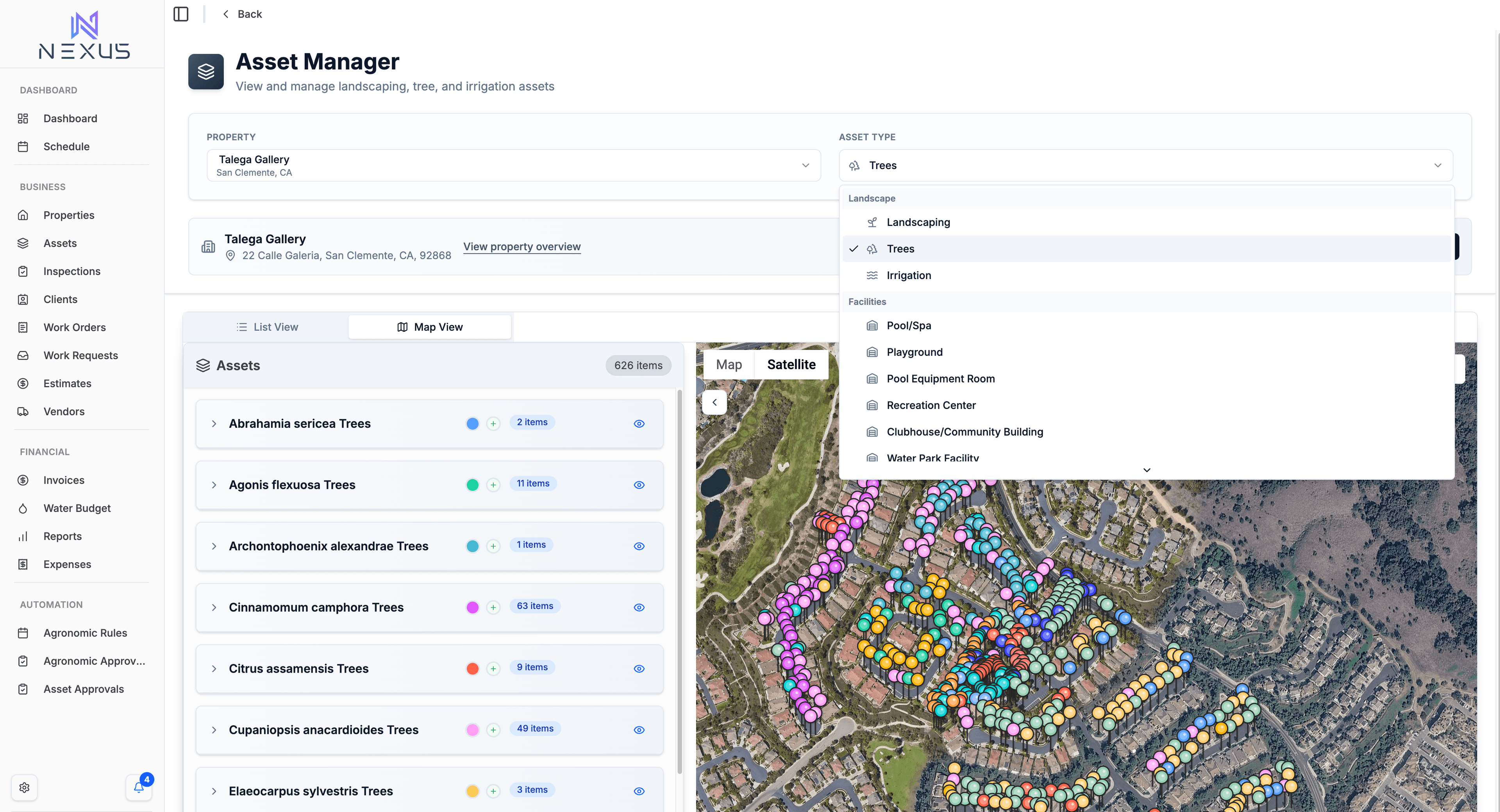Click the notification bell with badge 4
Screen dimensions: 1500x812
[139, 787]
